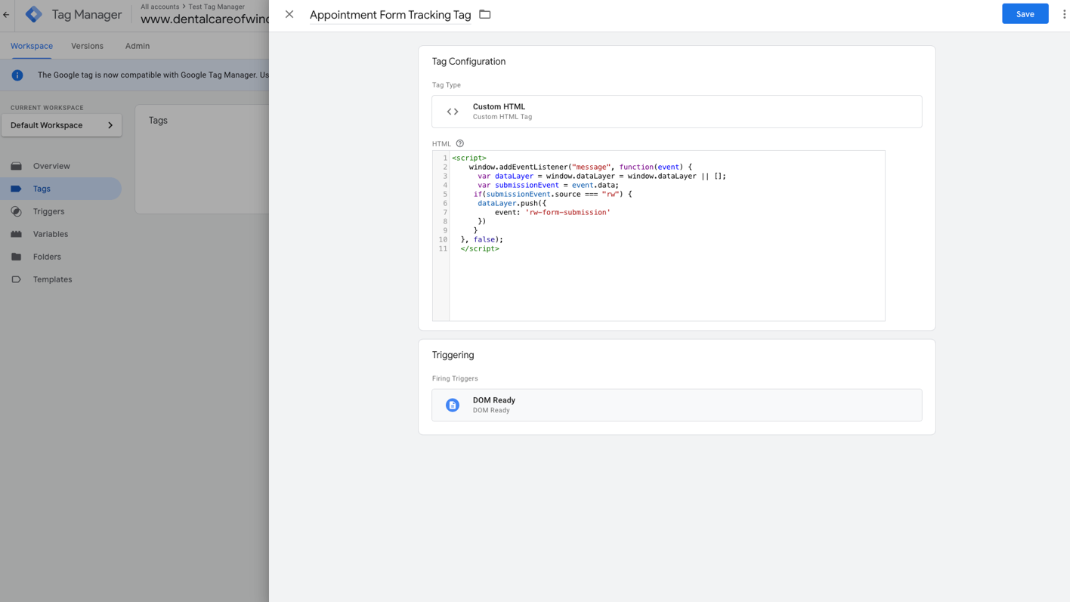Click the DOM Ready trigger icon
The image size is (1070, 602).
pos(452,405)
